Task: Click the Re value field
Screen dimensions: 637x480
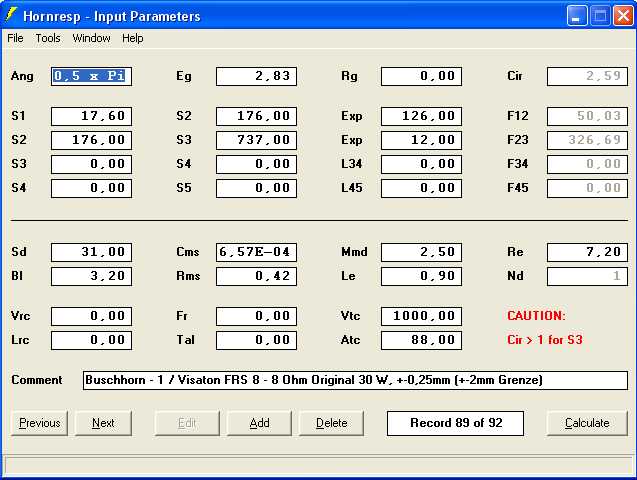Action: [587, 252]
